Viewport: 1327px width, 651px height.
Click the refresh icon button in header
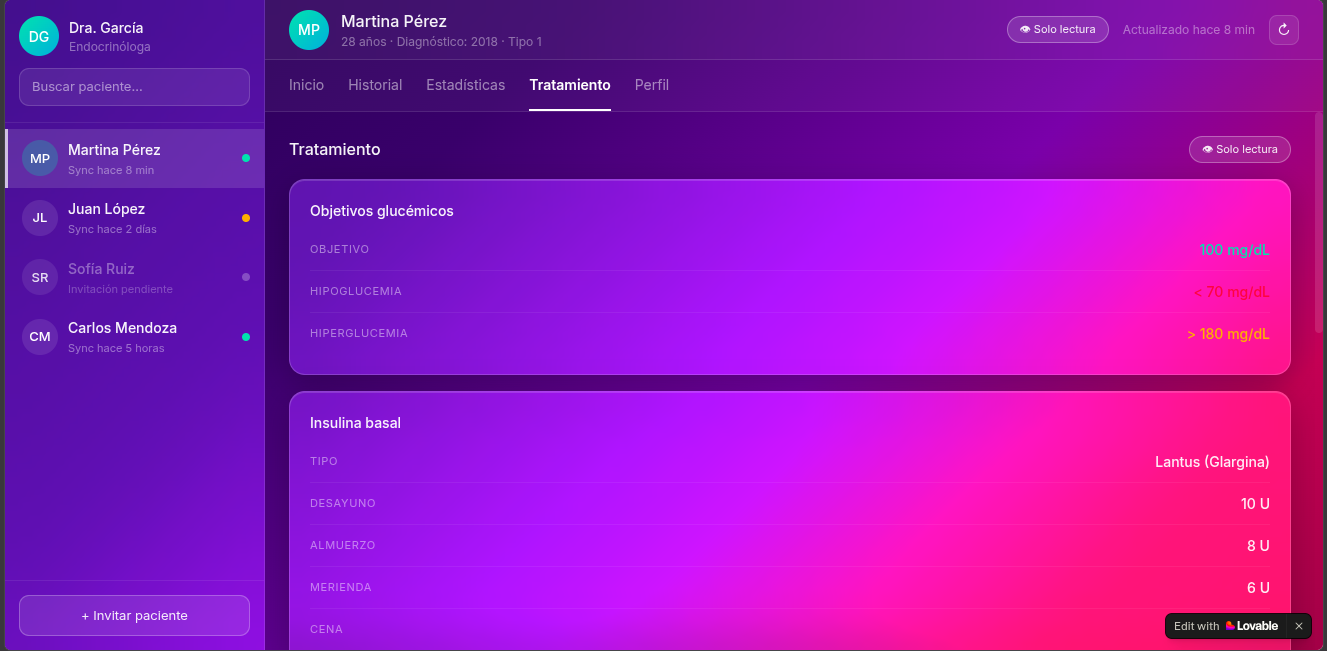[x=1284, y=30]
